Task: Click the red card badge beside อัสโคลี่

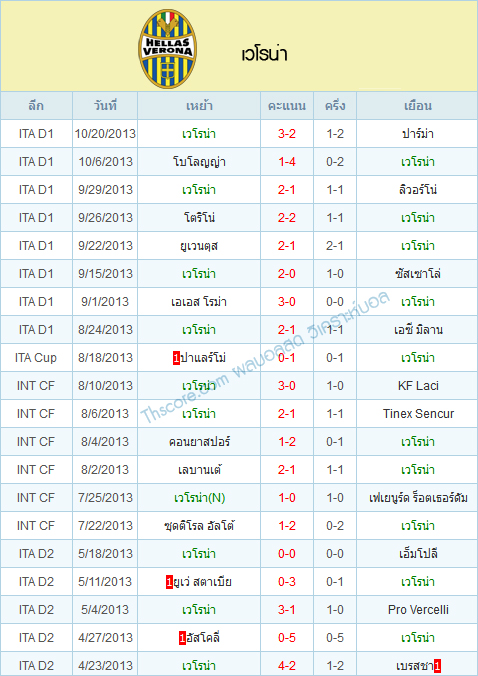Action: [182, 638]
